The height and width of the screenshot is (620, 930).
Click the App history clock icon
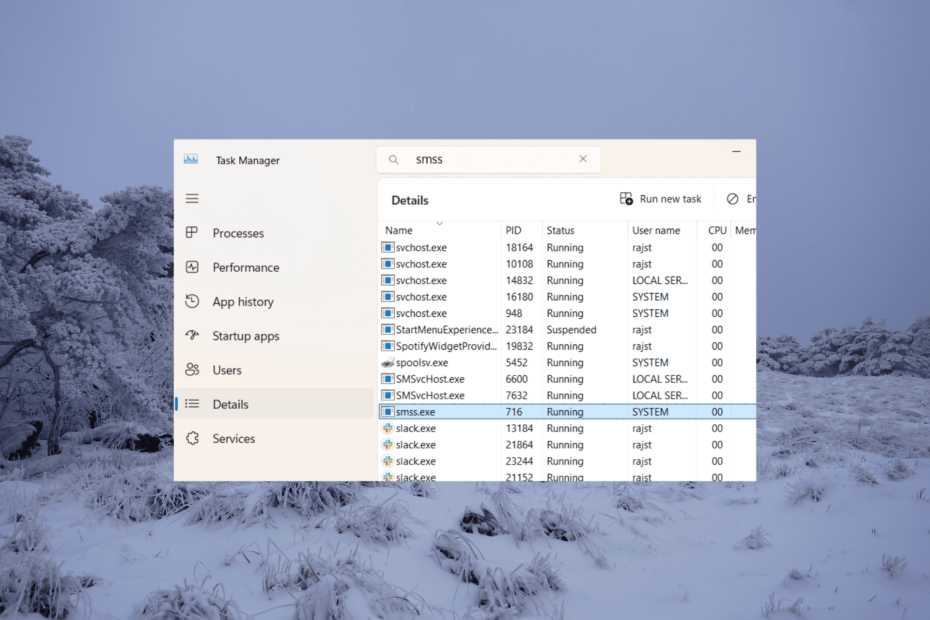pos(192,301)
